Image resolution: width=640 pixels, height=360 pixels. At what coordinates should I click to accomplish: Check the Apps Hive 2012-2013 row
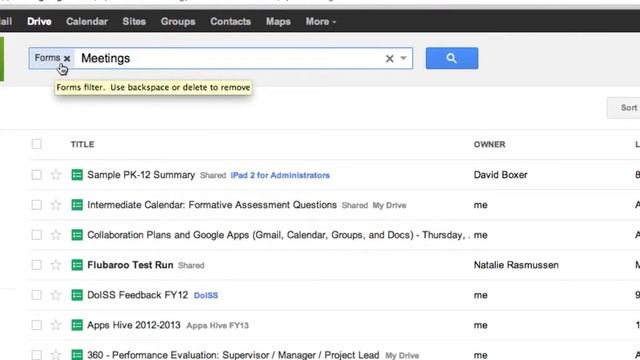pyautogui.click(x=36, y=325)
